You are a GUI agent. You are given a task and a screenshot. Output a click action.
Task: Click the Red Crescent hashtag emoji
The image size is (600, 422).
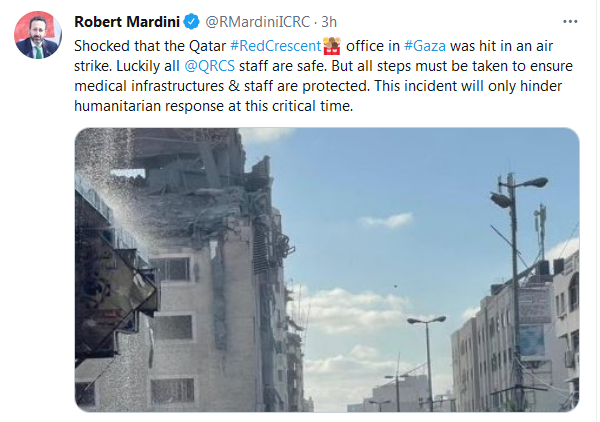point(332,46)
